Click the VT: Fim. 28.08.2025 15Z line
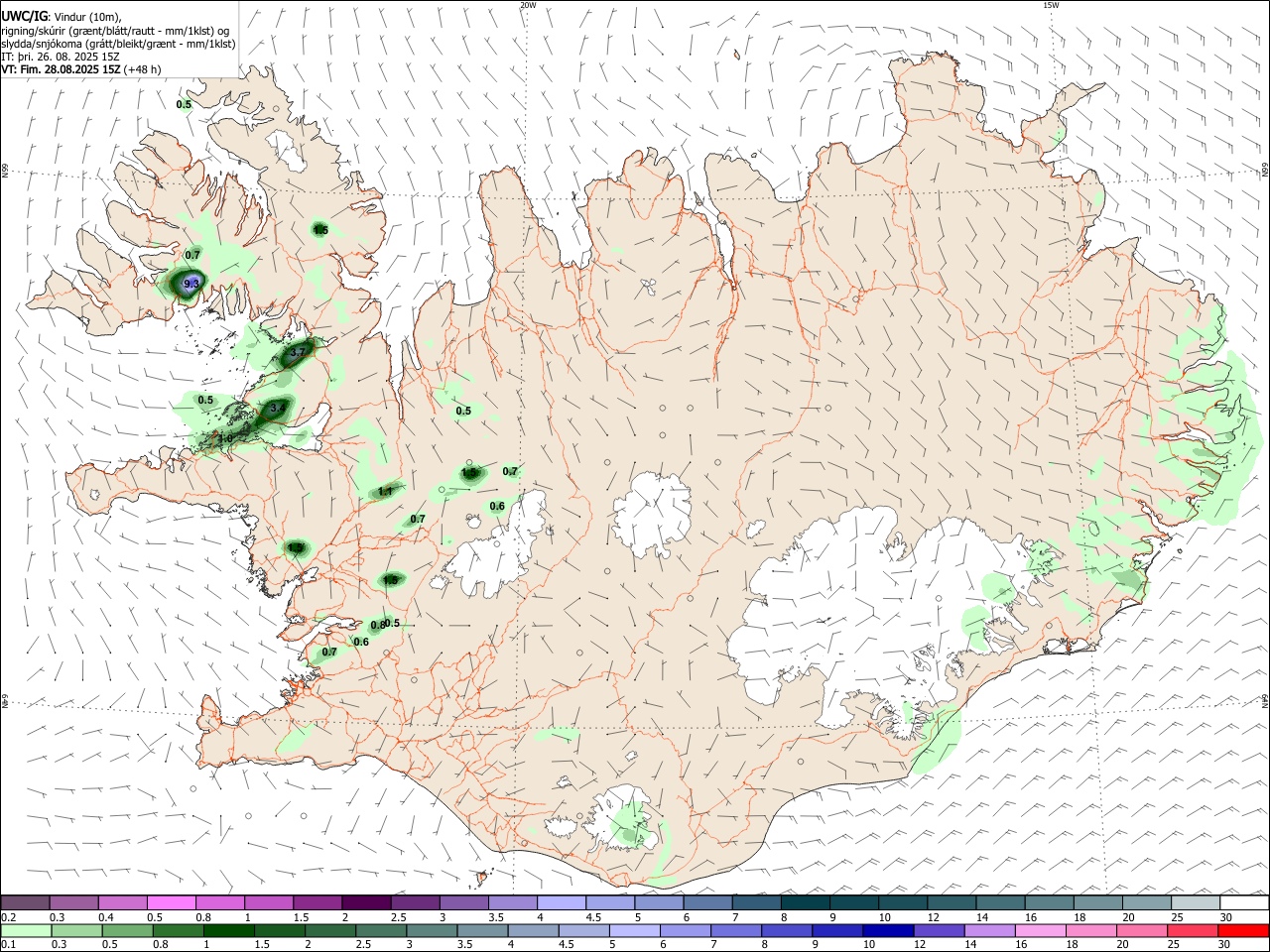The width and height of the screenshot is (1270, 952). coord(62,69)
